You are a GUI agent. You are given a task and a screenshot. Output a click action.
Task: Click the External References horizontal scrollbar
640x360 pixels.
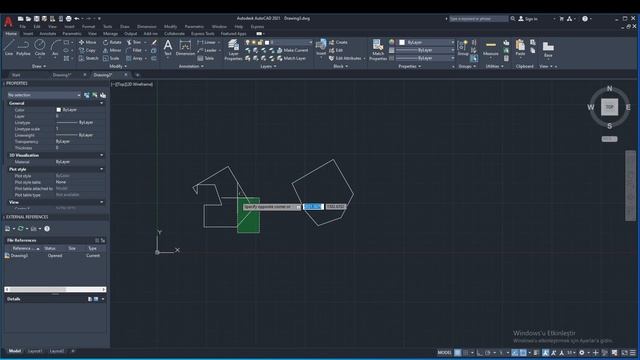[x=55, y=289]
